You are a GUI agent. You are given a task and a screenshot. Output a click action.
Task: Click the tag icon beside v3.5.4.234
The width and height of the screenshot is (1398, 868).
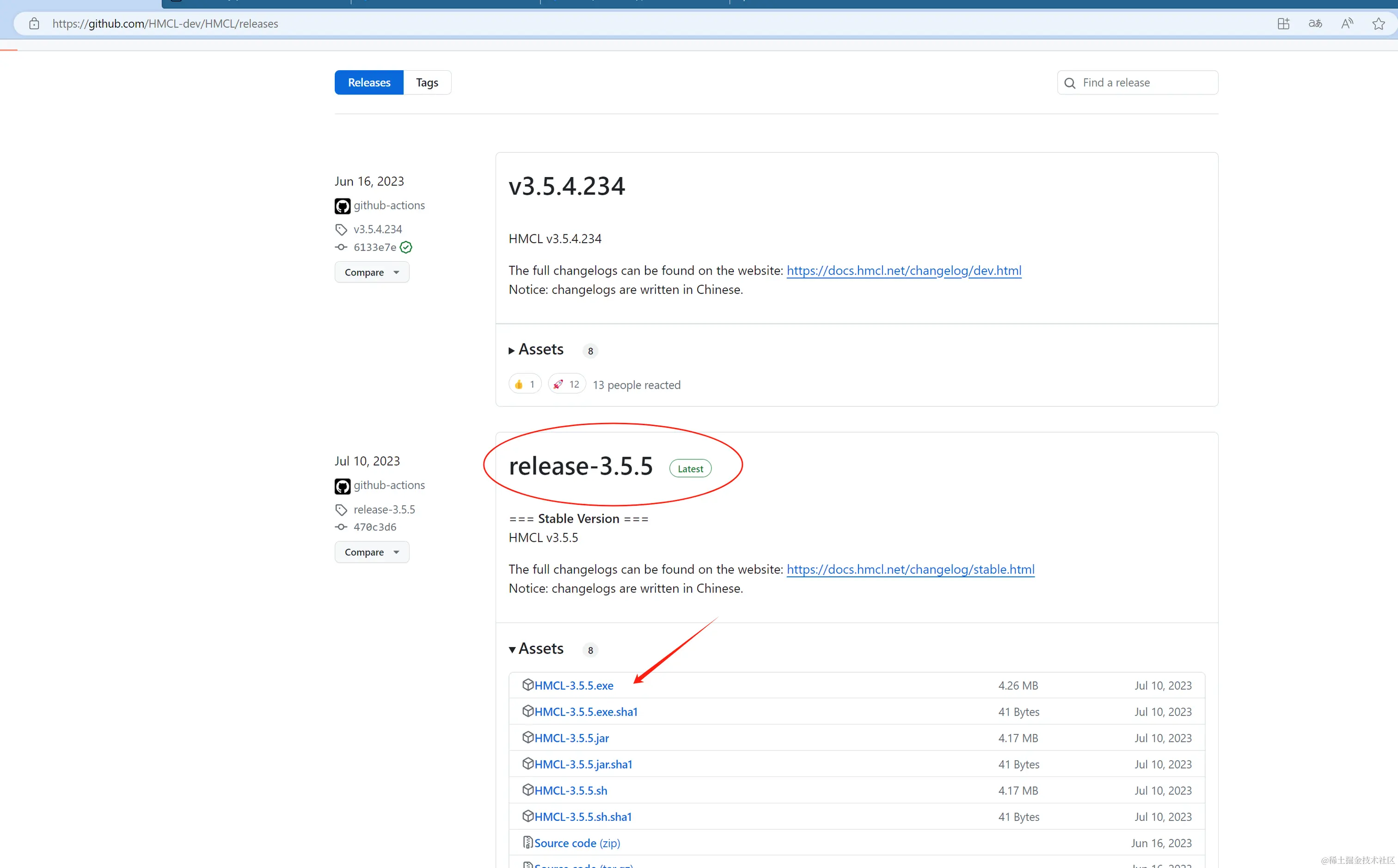[341, 230]
